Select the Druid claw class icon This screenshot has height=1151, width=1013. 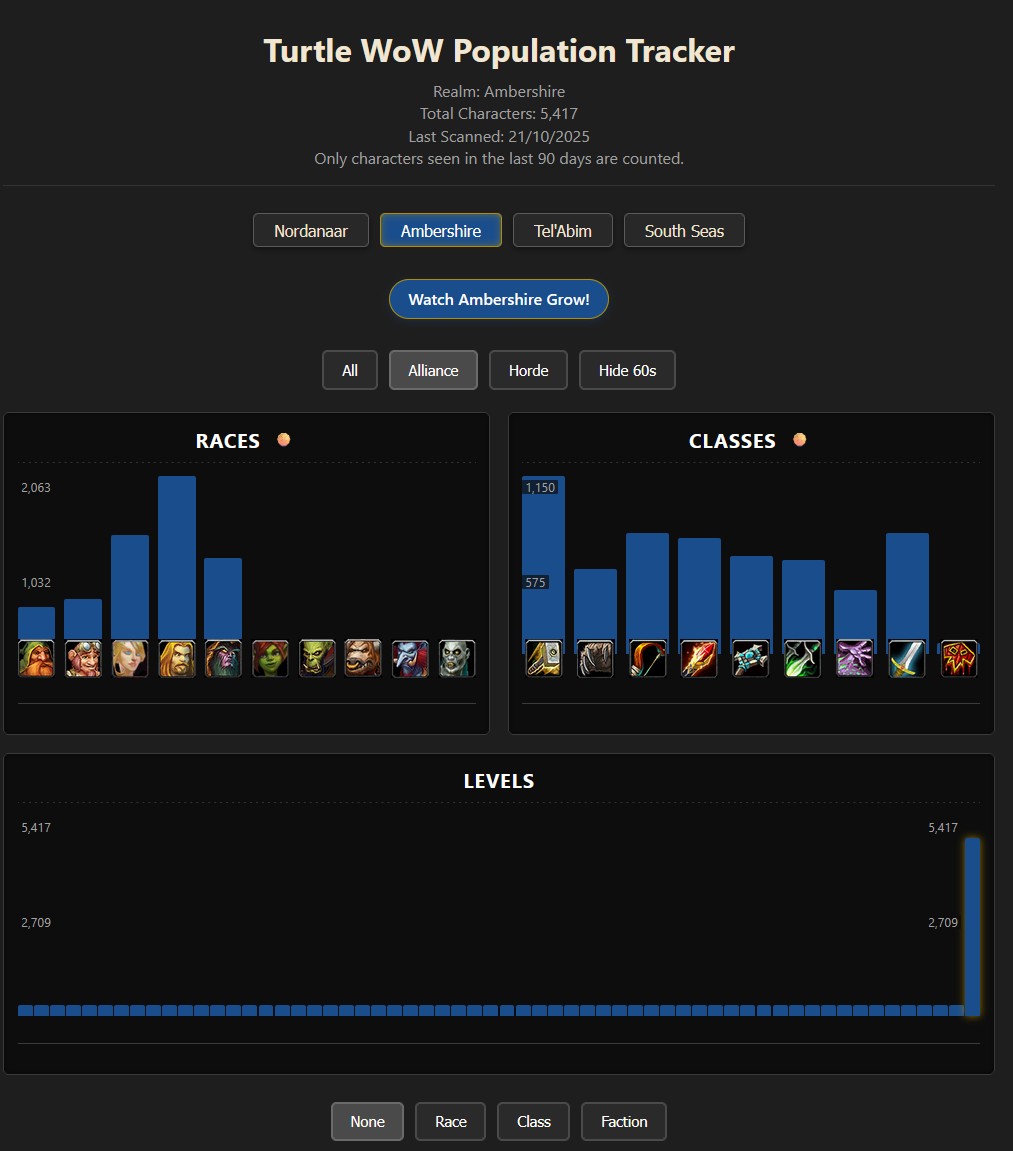click(x=595, y=658)
